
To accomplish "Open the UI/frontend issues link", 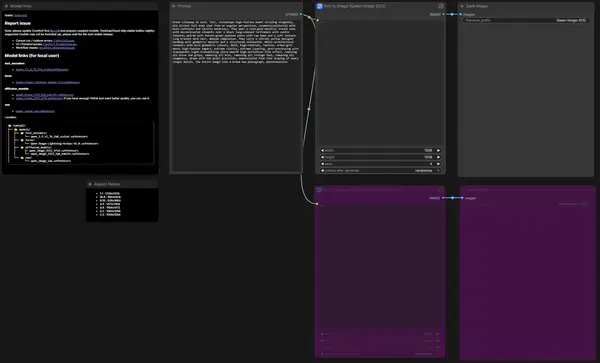I will tap(60, 44).
